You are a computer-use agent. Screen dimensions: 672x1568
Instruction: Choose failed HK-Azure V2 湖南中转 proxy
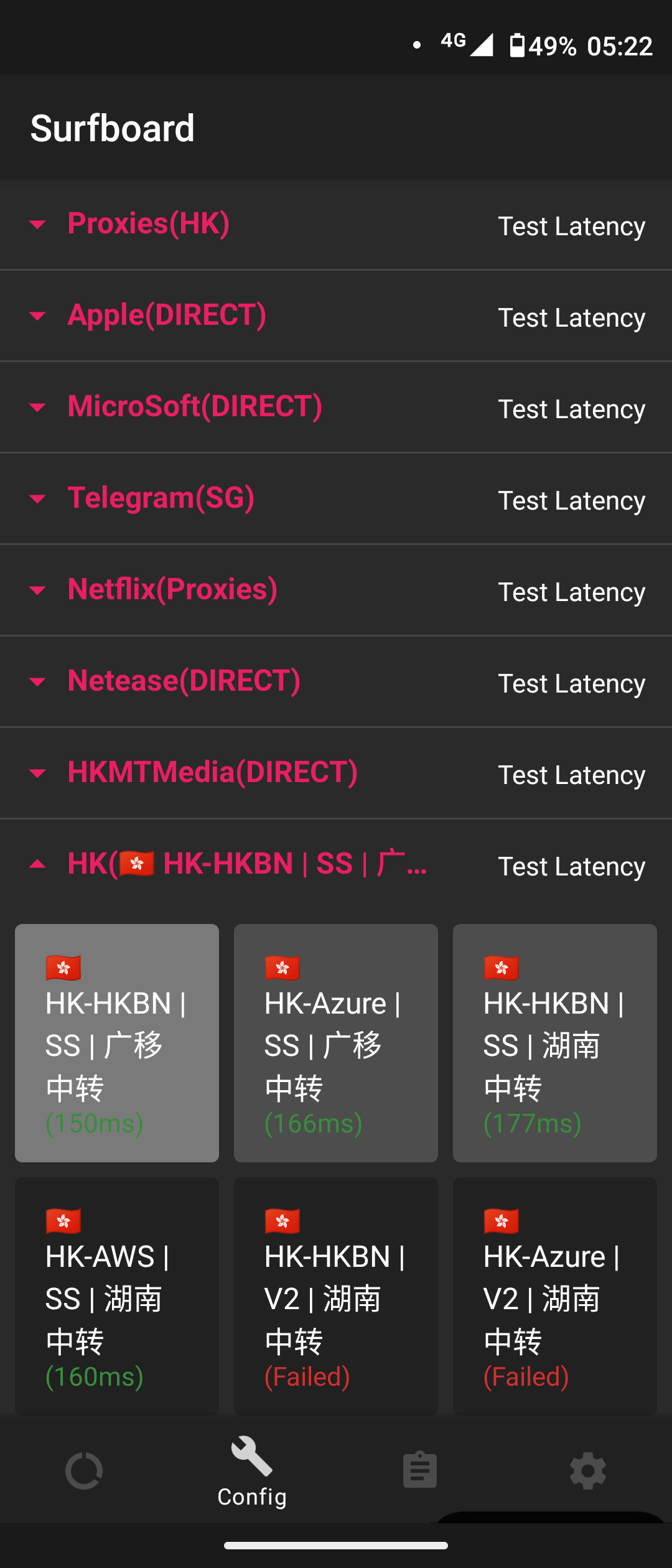click(x=555, y=1295)
